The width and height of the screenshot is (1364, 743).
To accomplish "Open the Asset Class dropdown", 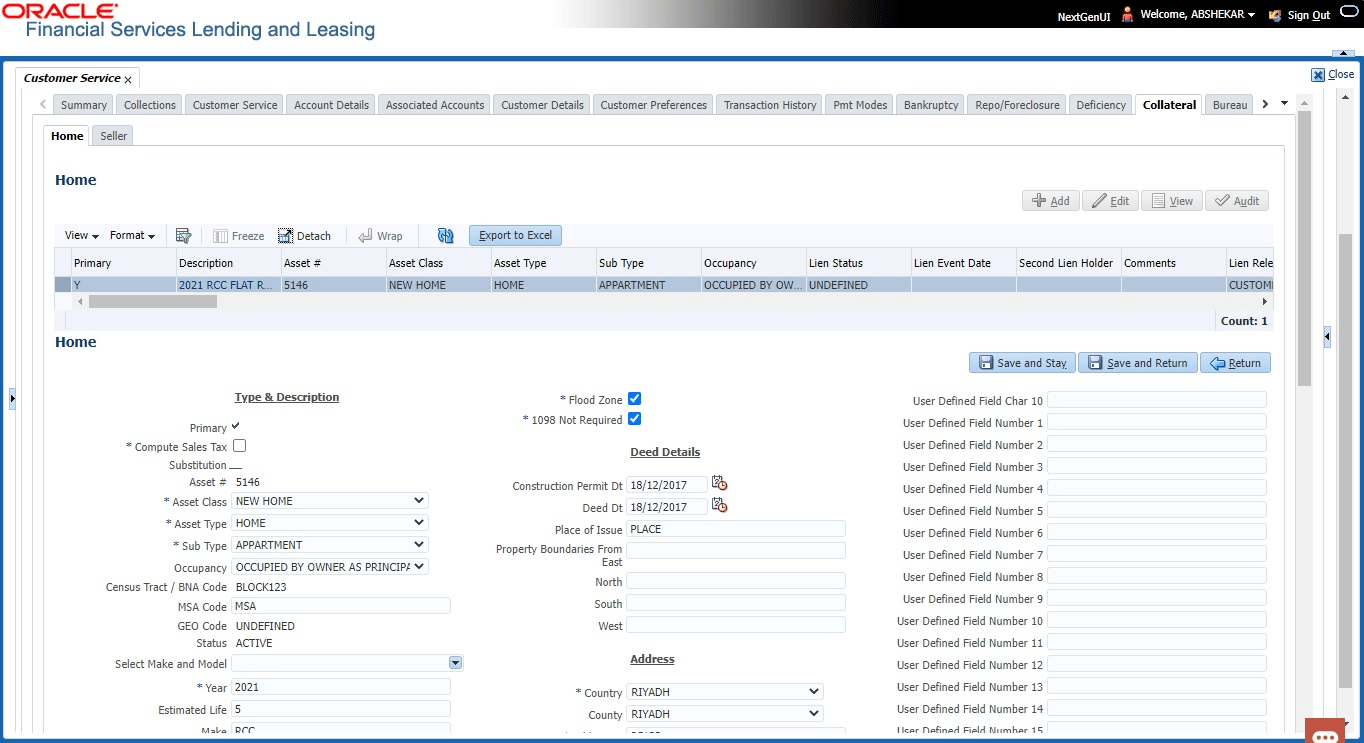I will [x=330, y=501].
